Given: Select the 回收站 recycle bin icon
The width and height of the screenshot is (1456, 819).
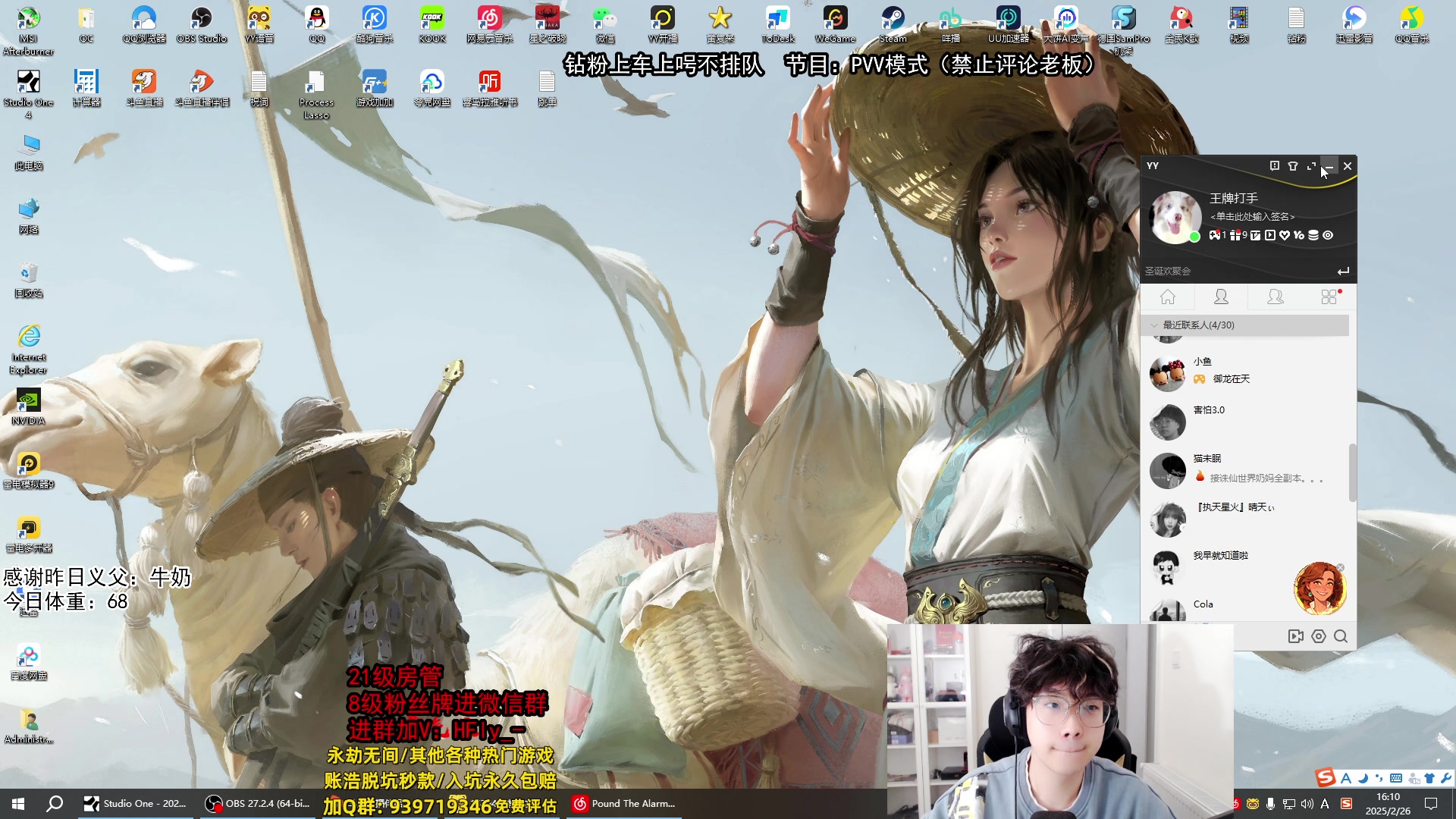Looking at the screenshot, I should 29,279.
